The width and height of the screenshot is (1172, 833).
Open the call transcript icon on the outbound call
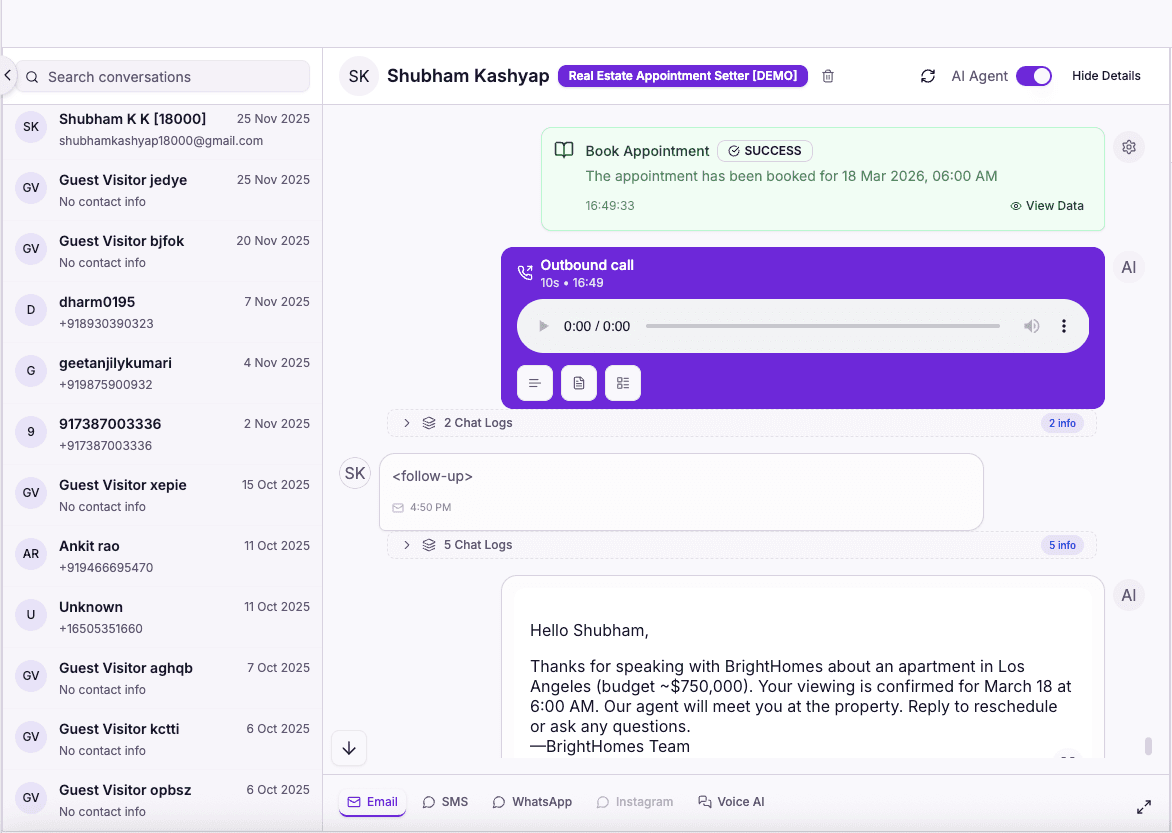535,383
